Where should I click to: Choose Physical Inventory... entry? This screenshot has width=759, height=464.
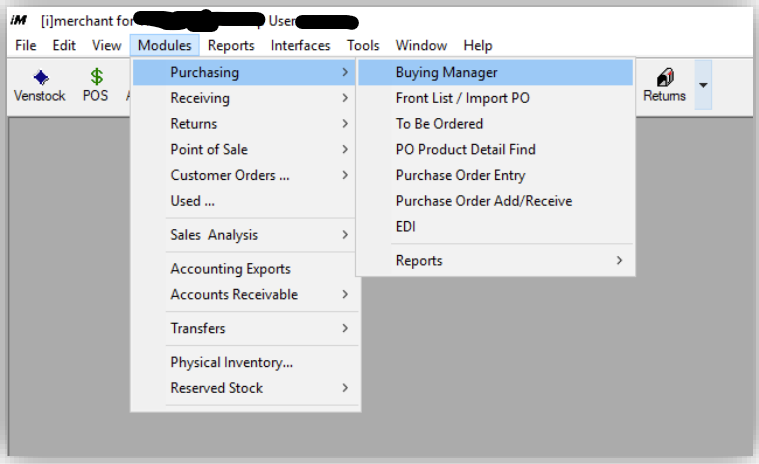(244, 362)
